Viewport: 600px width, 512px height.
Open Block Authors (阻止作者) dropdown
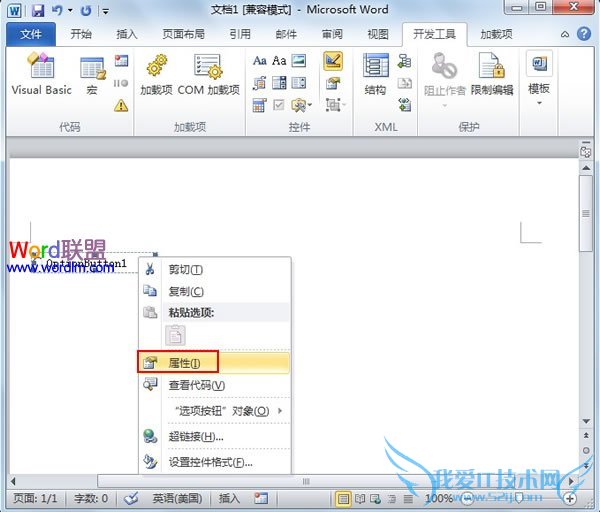click(x=445, y=80)
